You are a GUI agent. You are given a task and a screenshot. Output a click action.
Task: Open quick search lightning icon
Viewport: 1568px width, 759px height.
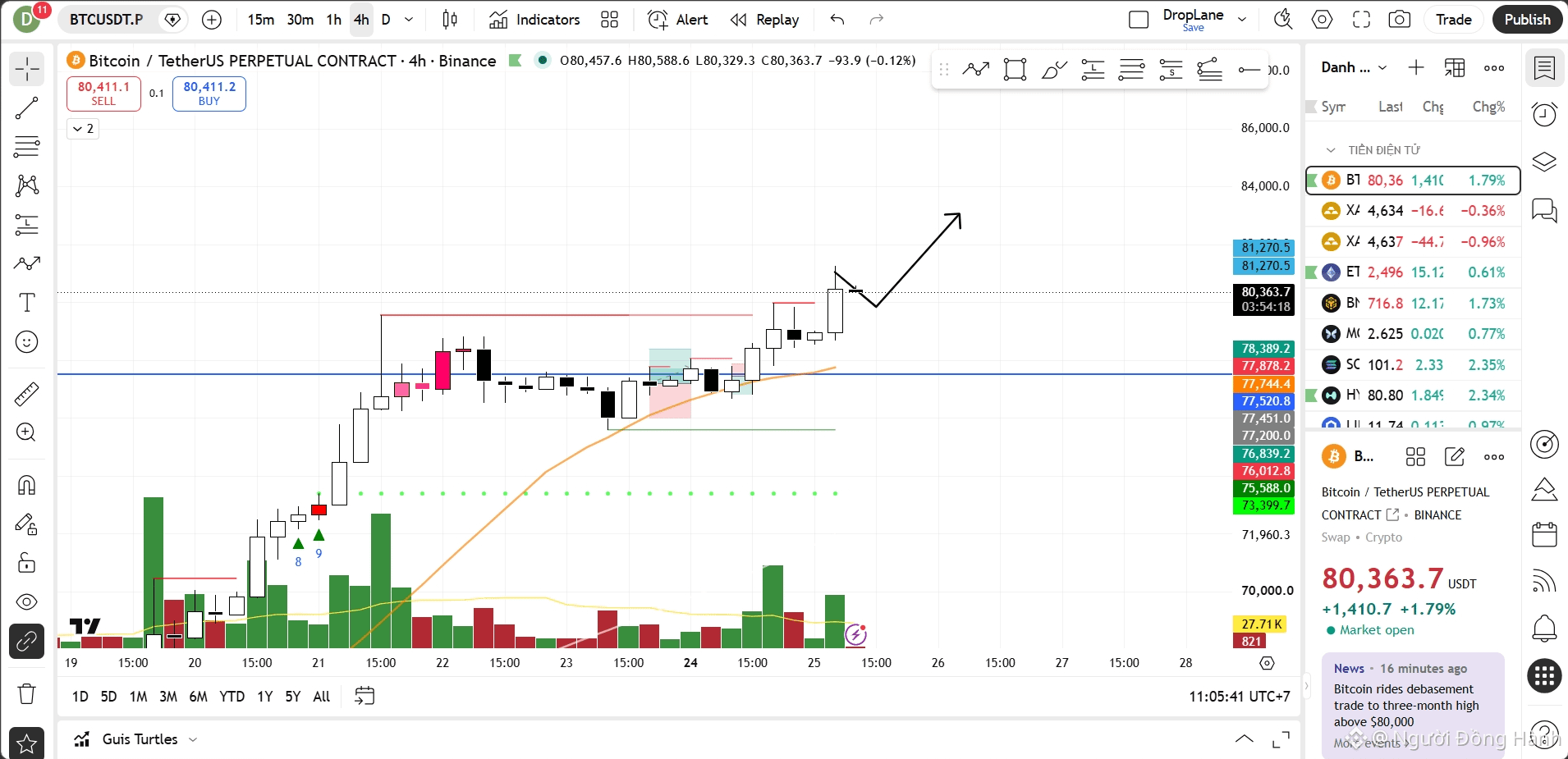1283,20
